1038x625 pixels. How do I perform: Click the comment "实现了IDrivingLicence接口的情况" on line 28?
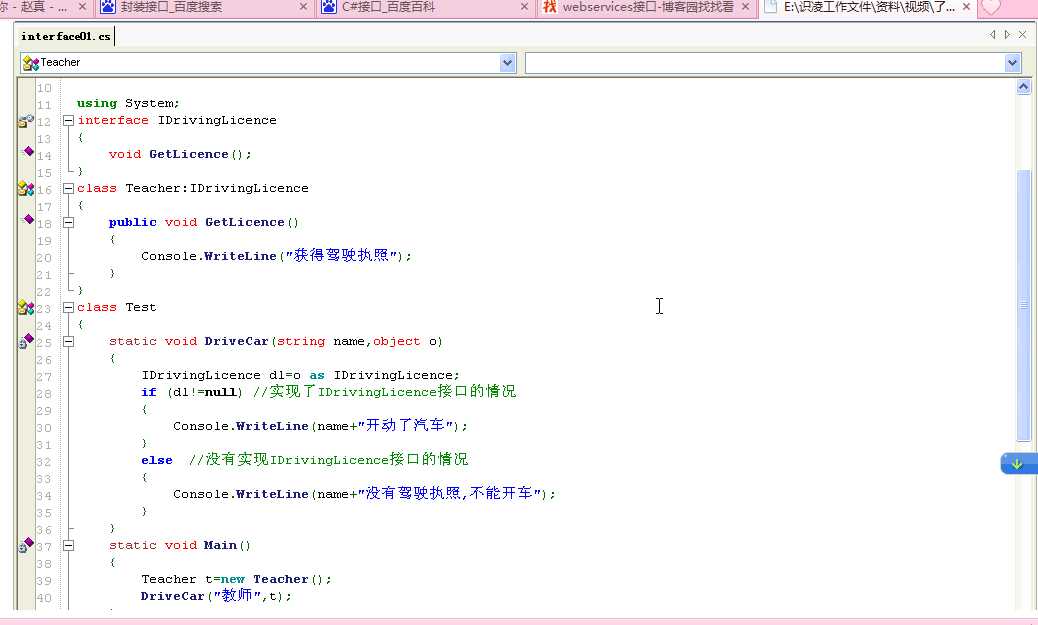click(x=384, y=391)
